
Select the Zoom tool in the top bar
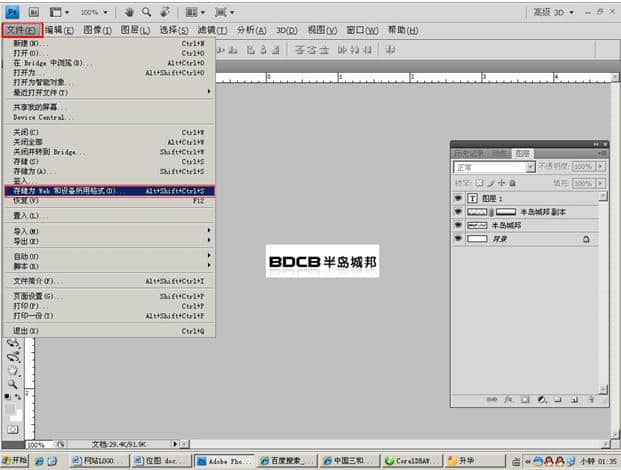(x=147, y=12)
